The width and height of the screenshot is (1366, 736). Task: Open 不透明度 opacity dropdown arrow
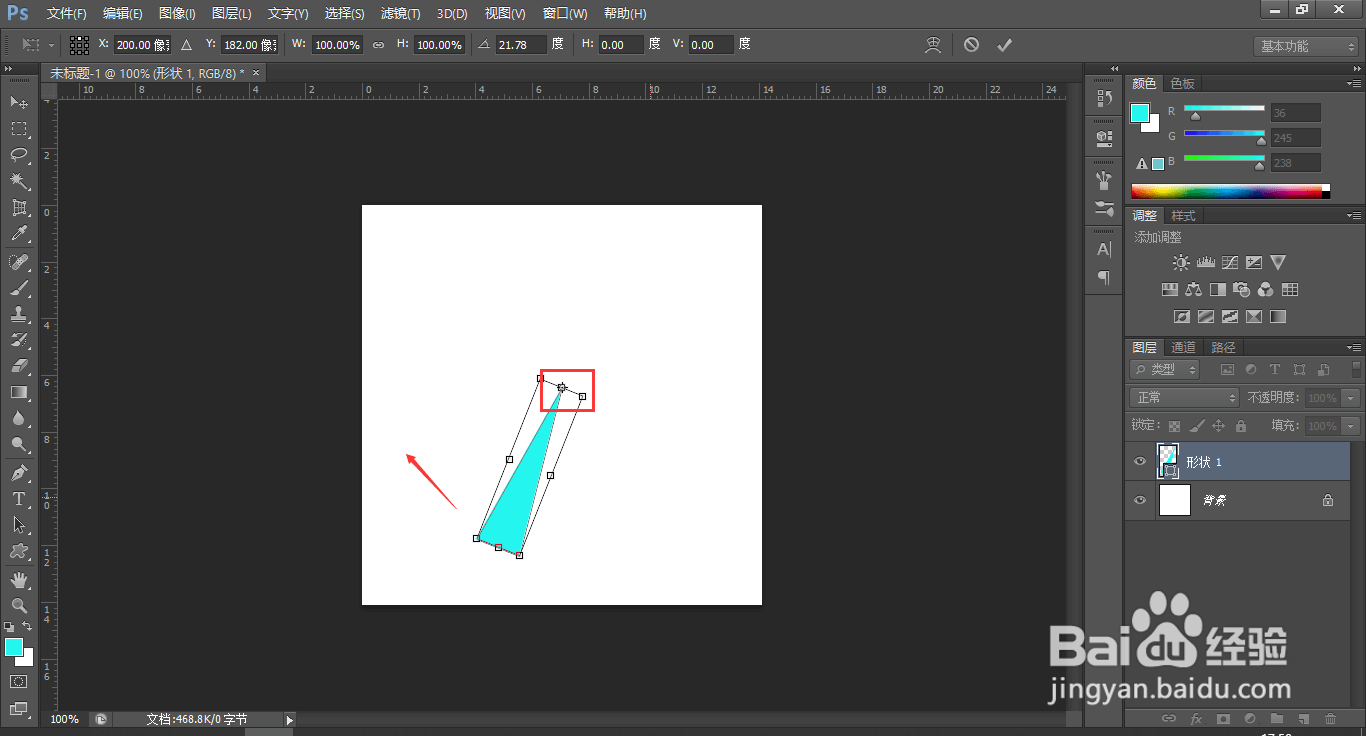[x=1351, y=398]
